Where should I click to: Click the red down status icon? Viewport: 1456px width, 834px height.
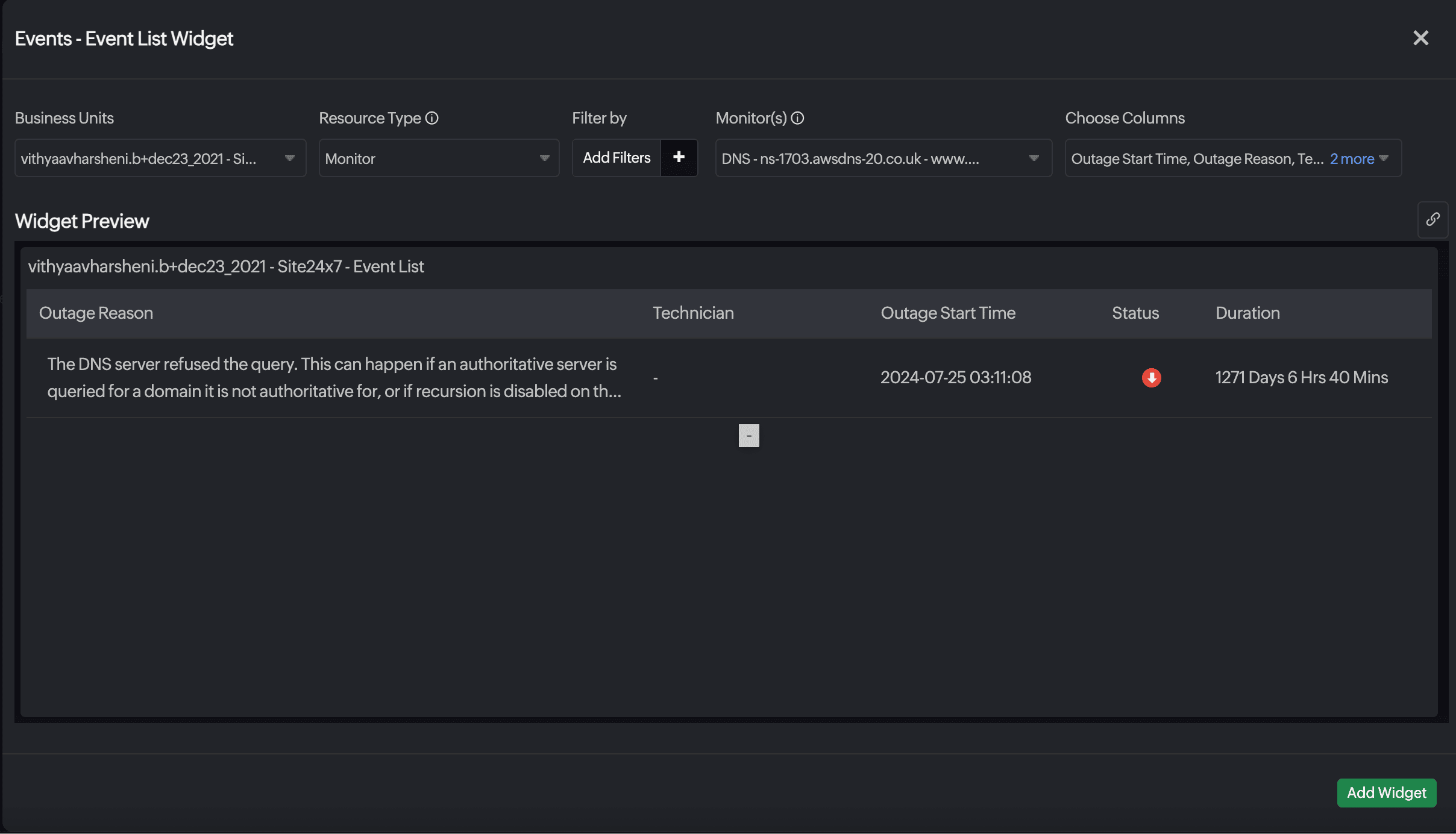click(x=1151, y=378)
